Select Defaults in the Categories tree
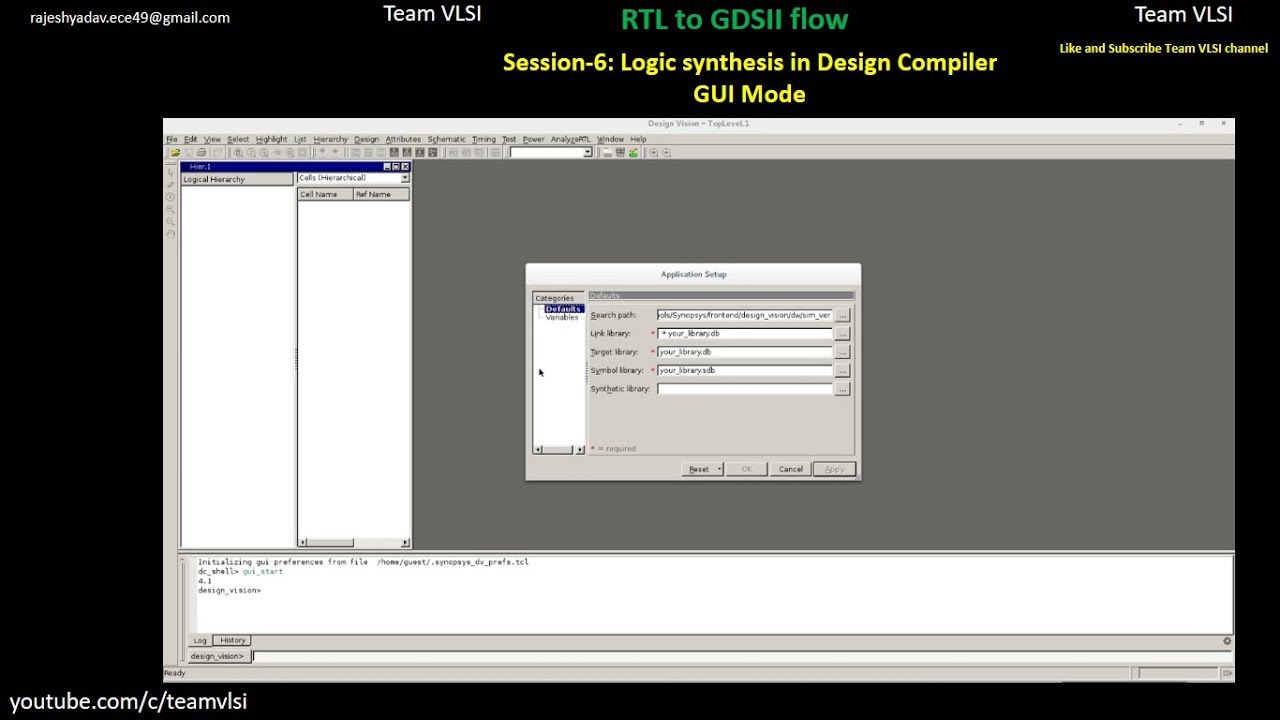1280x720 pixels. (563, 309)
